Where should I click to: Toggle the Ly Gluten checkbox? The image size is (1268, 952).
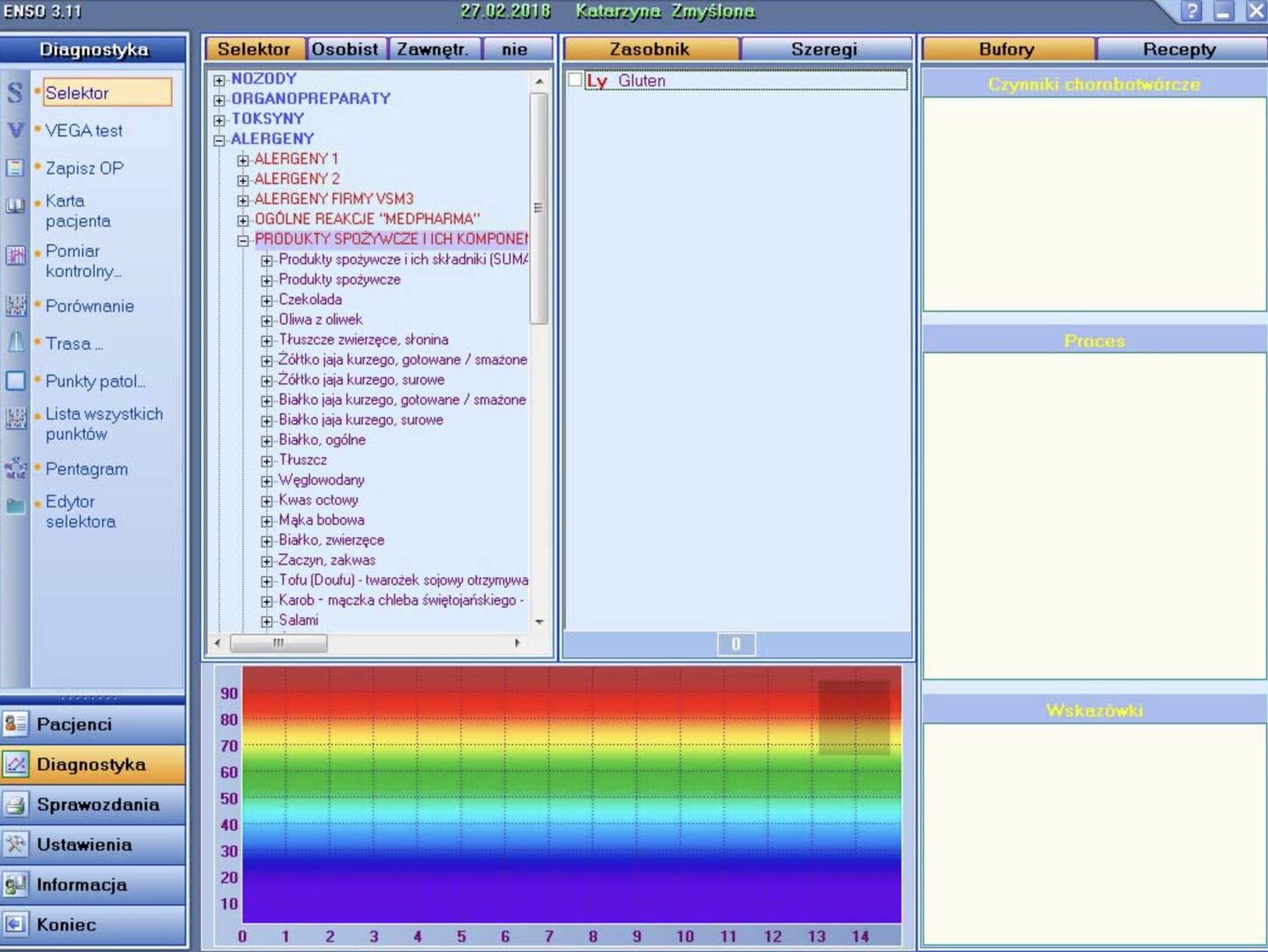tap(575, 80)
